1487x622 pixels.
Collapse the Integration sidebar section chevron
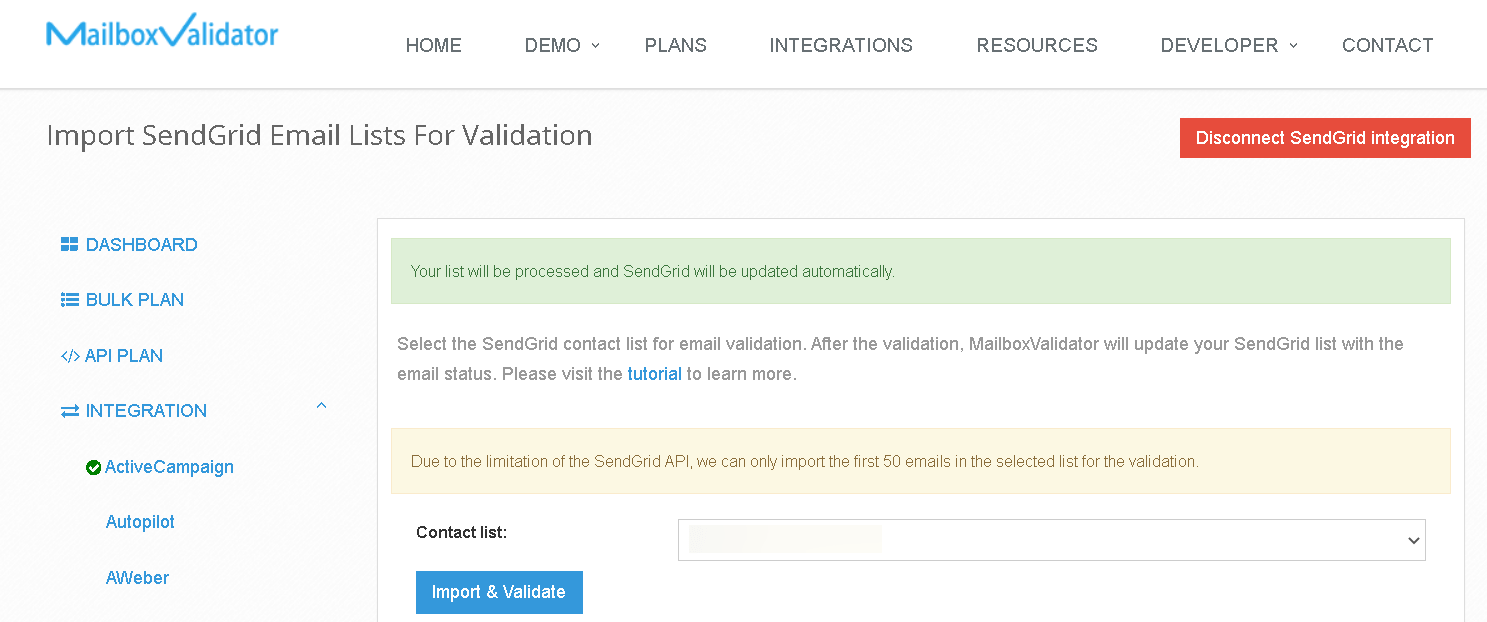click(321, 406)
